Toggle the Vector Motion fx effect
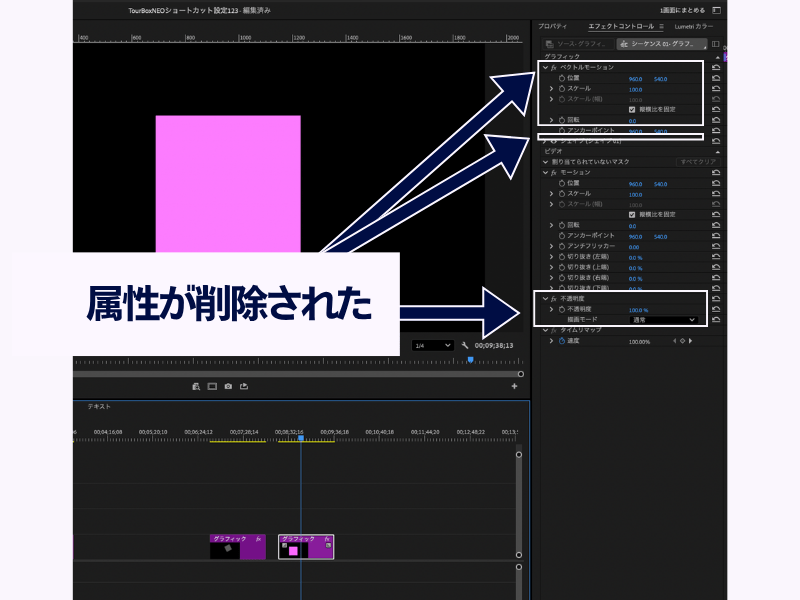Screen dimensions: 800x600 pyautogui.click(x=554, y=67)
